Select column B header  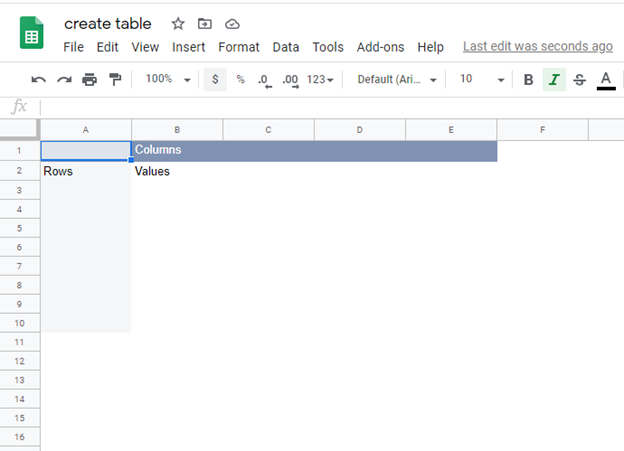[x=177, y=130]
